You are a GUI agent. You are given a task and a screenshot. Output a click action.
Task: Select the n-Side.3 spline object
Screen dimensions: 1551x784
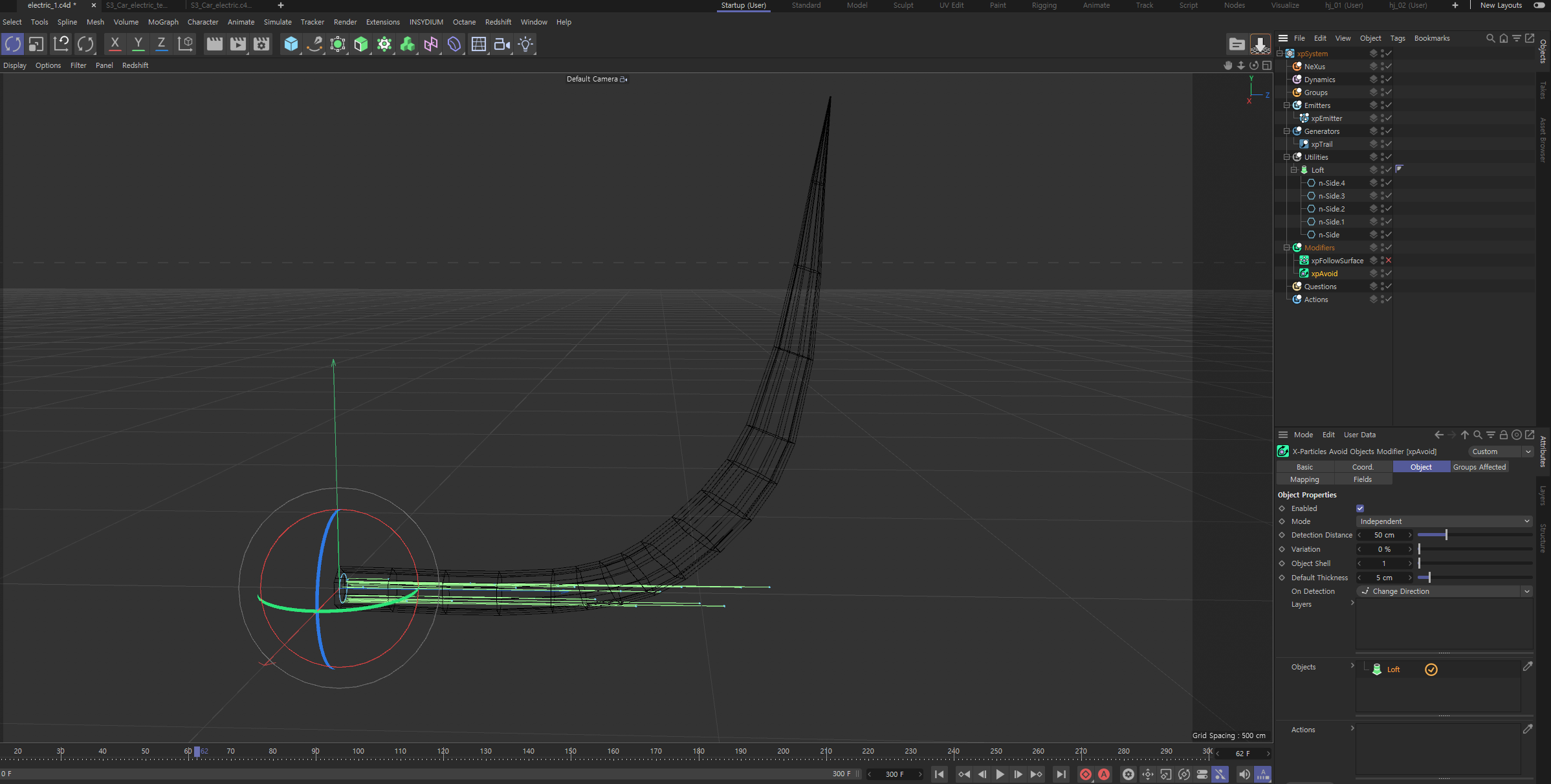pos(1332,196)
